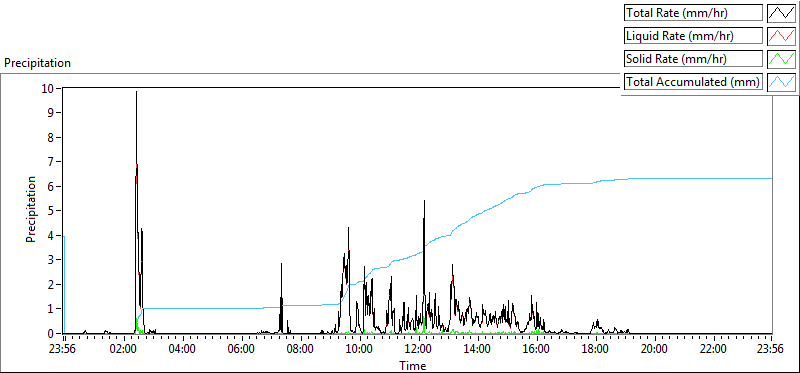Select the Solid Rate (mm/hr) legend label
Screen dimensions: 800x373
(x=693, y=59)
